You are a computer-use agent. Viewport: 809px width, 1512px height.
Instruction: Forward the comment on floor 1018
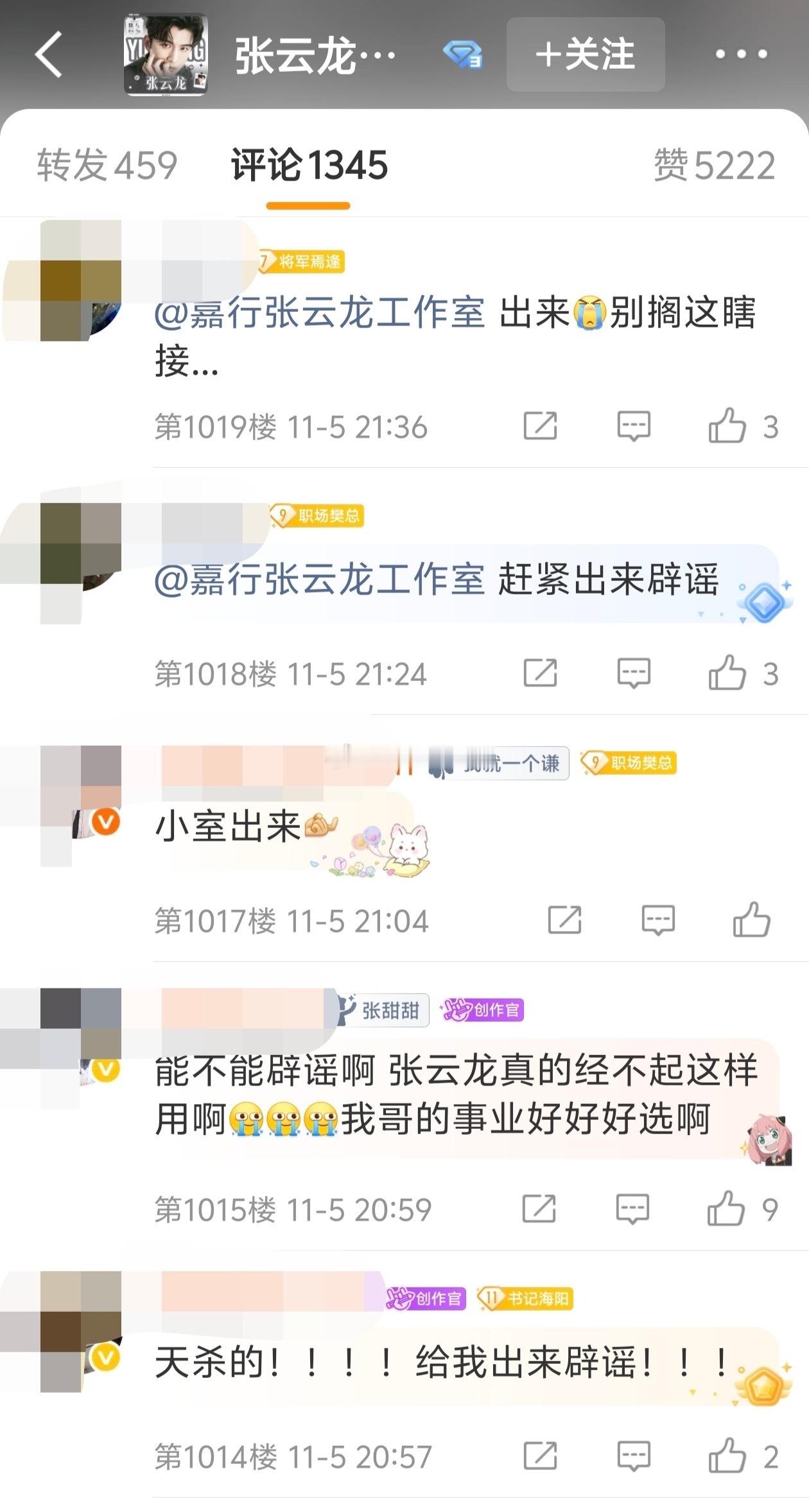tap(540, 673)
